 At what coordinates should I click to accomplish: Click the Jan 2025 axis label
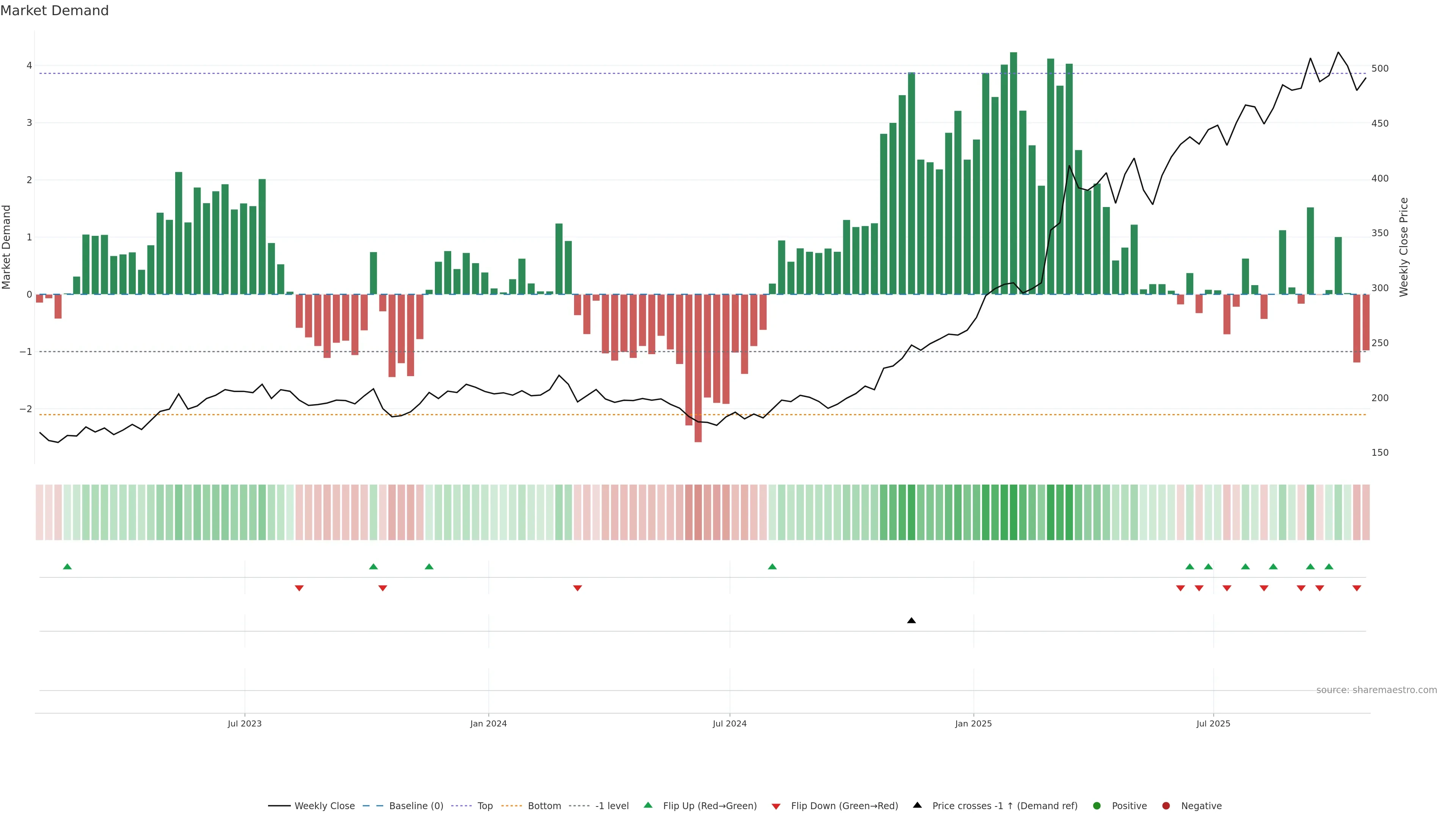coord(973,723)
